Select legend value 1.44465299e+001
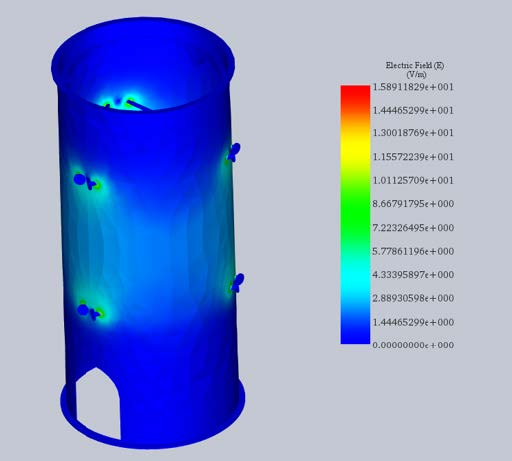This screenshot has width=512, height=461. tap(413, 110)
